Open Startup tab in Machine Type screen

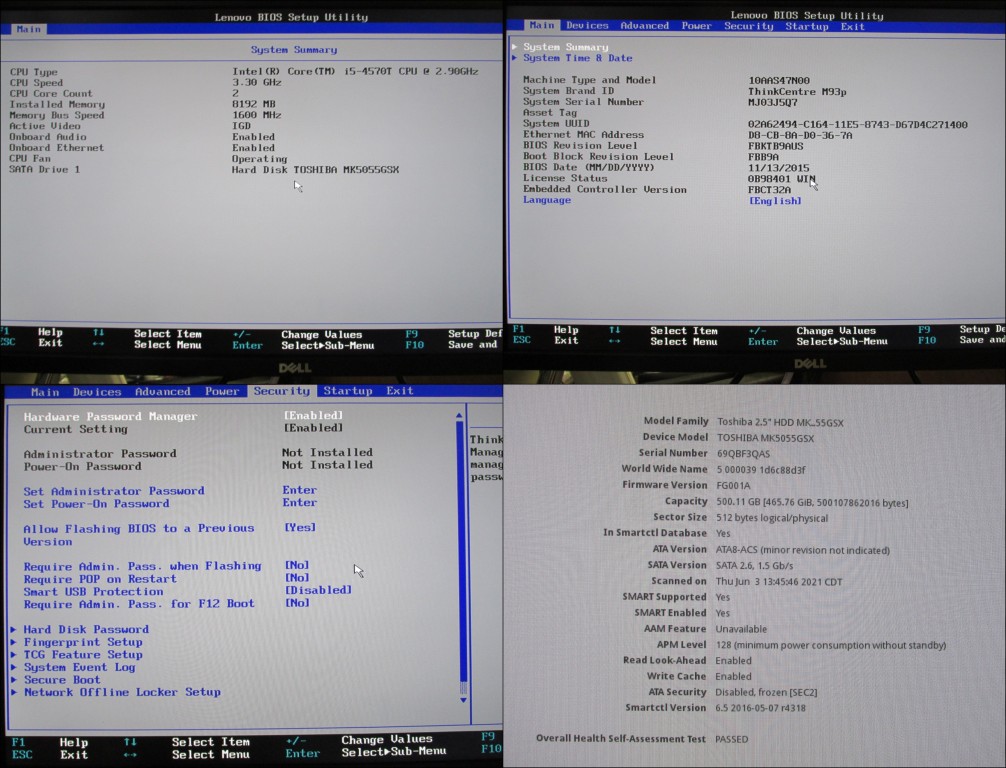[x=806, y=26]
